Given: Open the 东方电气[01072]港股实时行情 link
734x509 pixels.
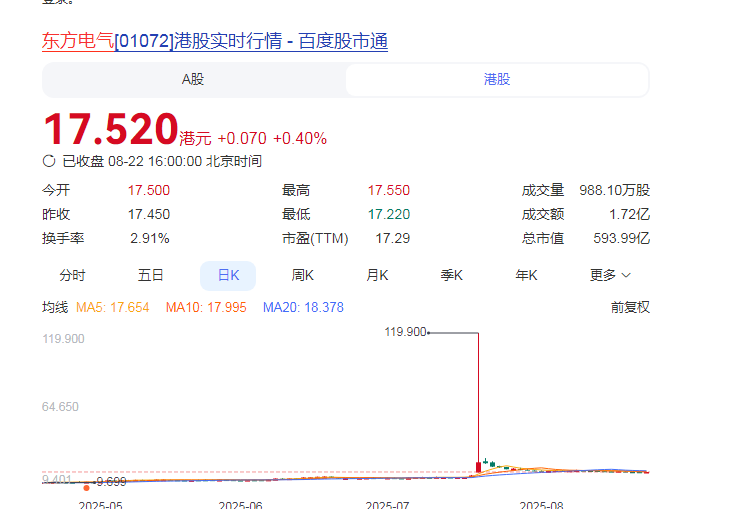Looking at the screenshot, I should click(214, 41).
